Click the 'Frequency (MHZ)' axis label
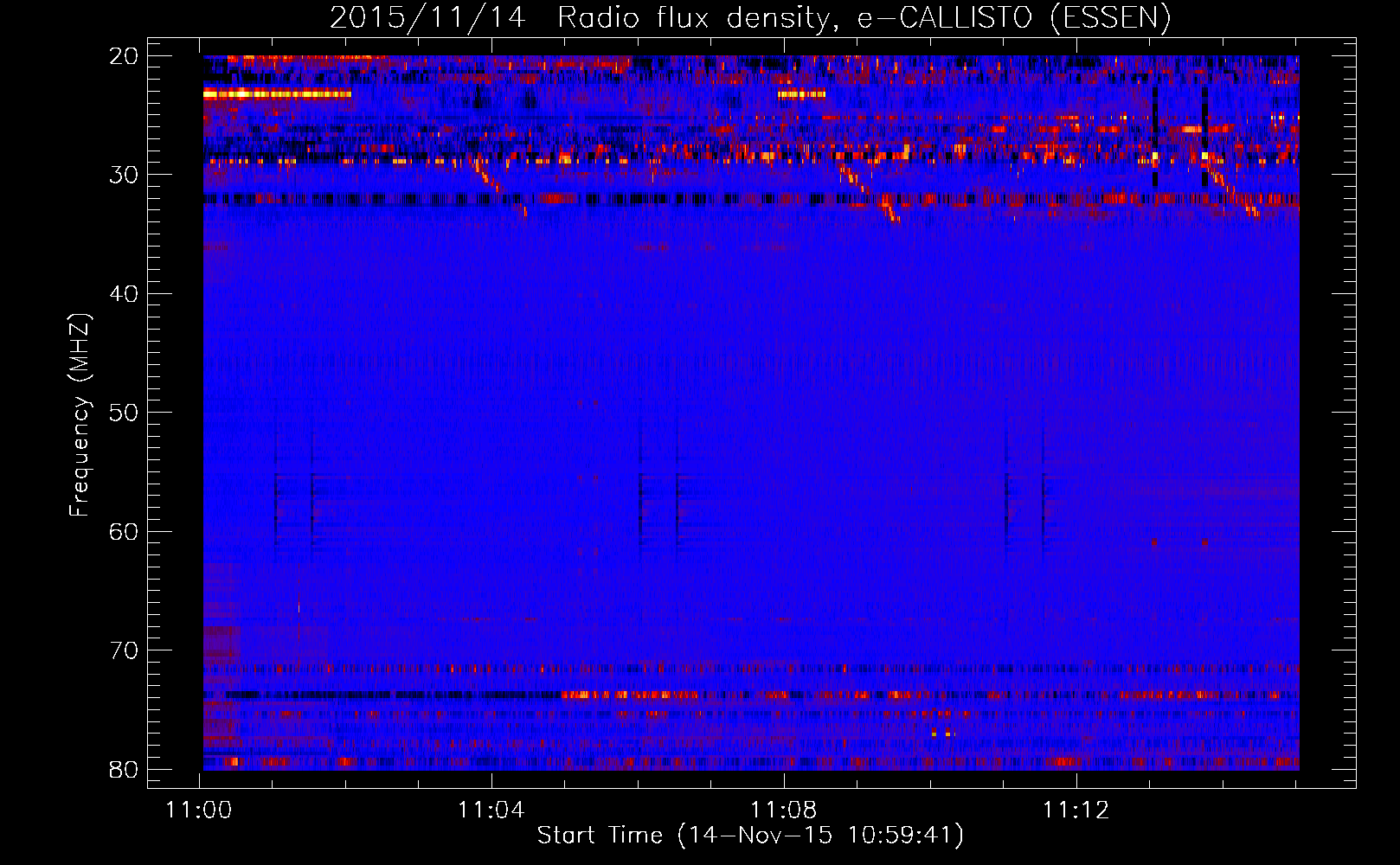The height and width of the screenshot is (865, 1400). pos(80,416)
